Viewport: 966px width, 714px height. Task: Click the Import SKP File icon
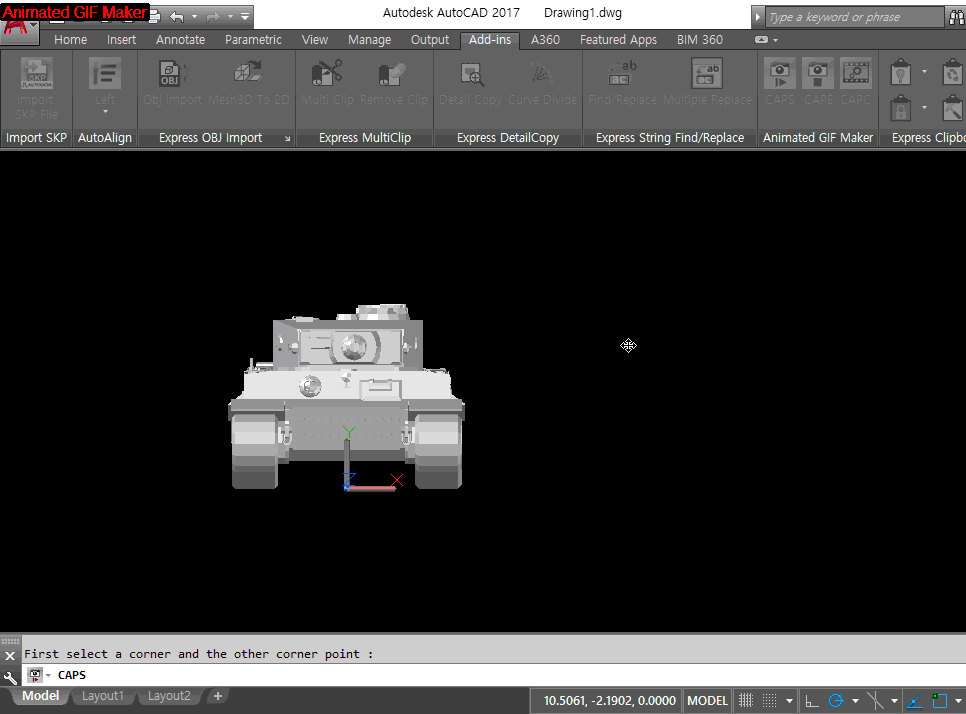37,75
